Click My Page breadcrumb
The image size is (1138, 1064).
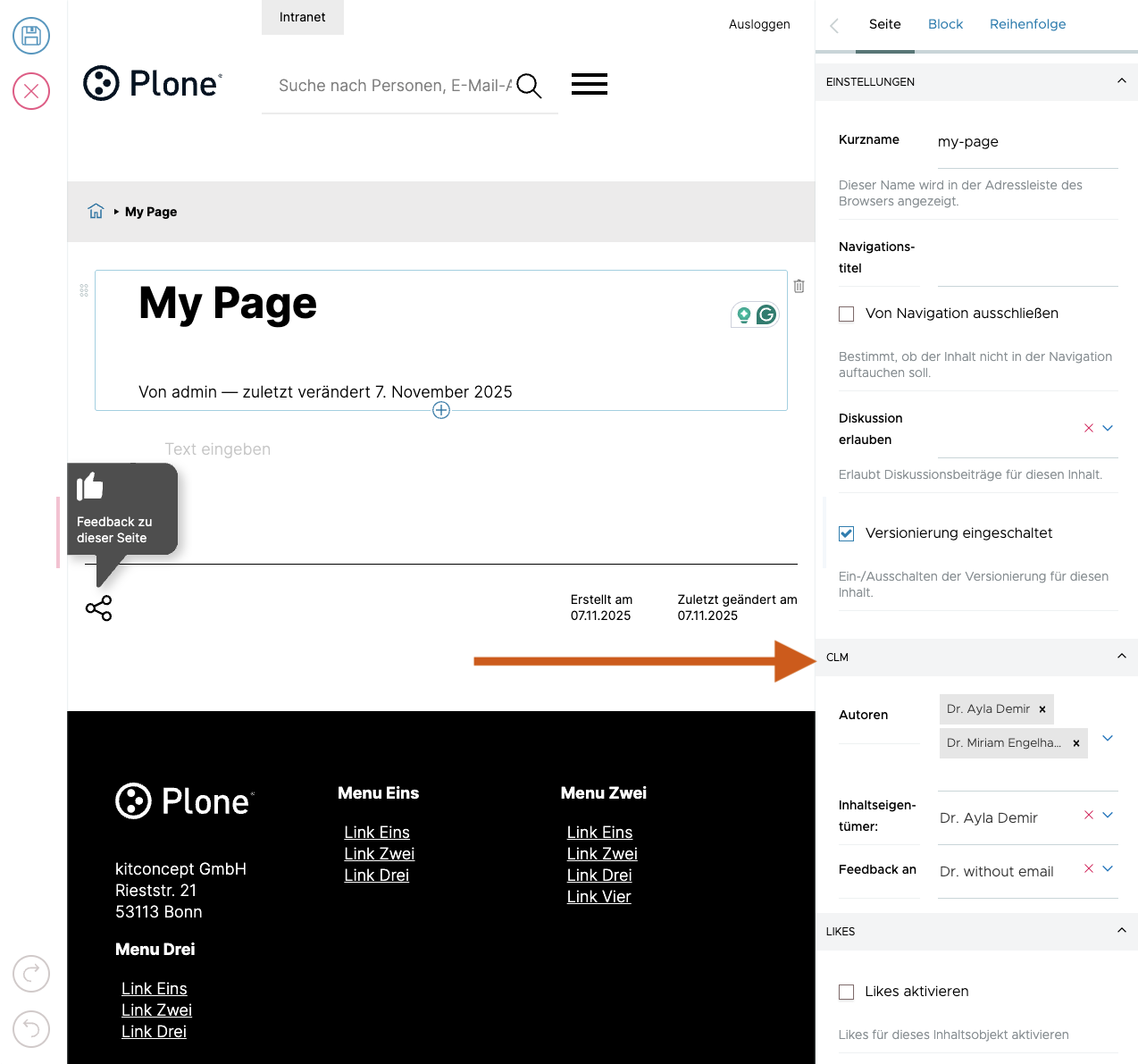coord(151,212)
